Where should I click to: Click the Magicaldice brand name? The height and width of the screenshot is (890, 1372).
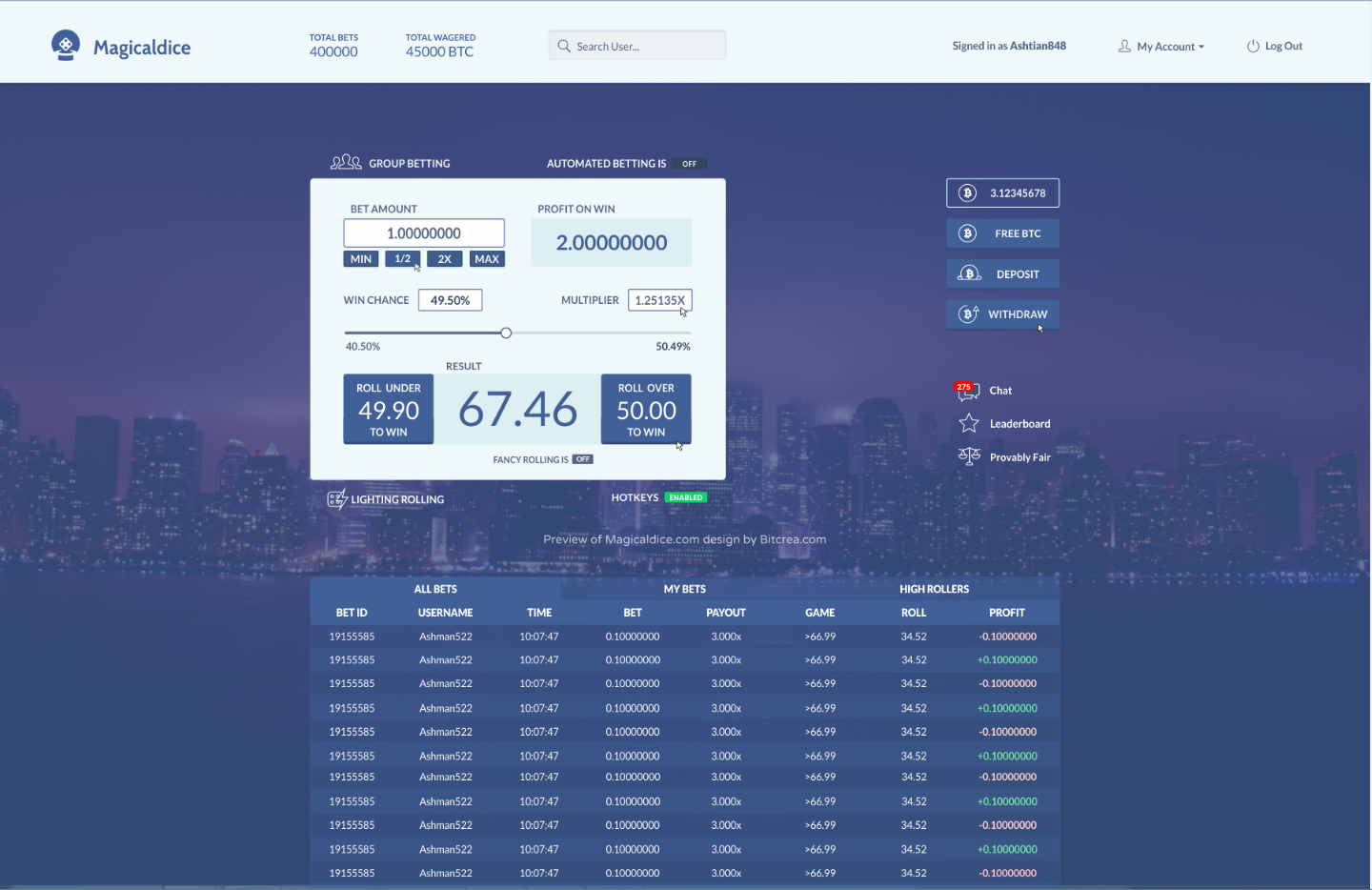tap(142, 48)
